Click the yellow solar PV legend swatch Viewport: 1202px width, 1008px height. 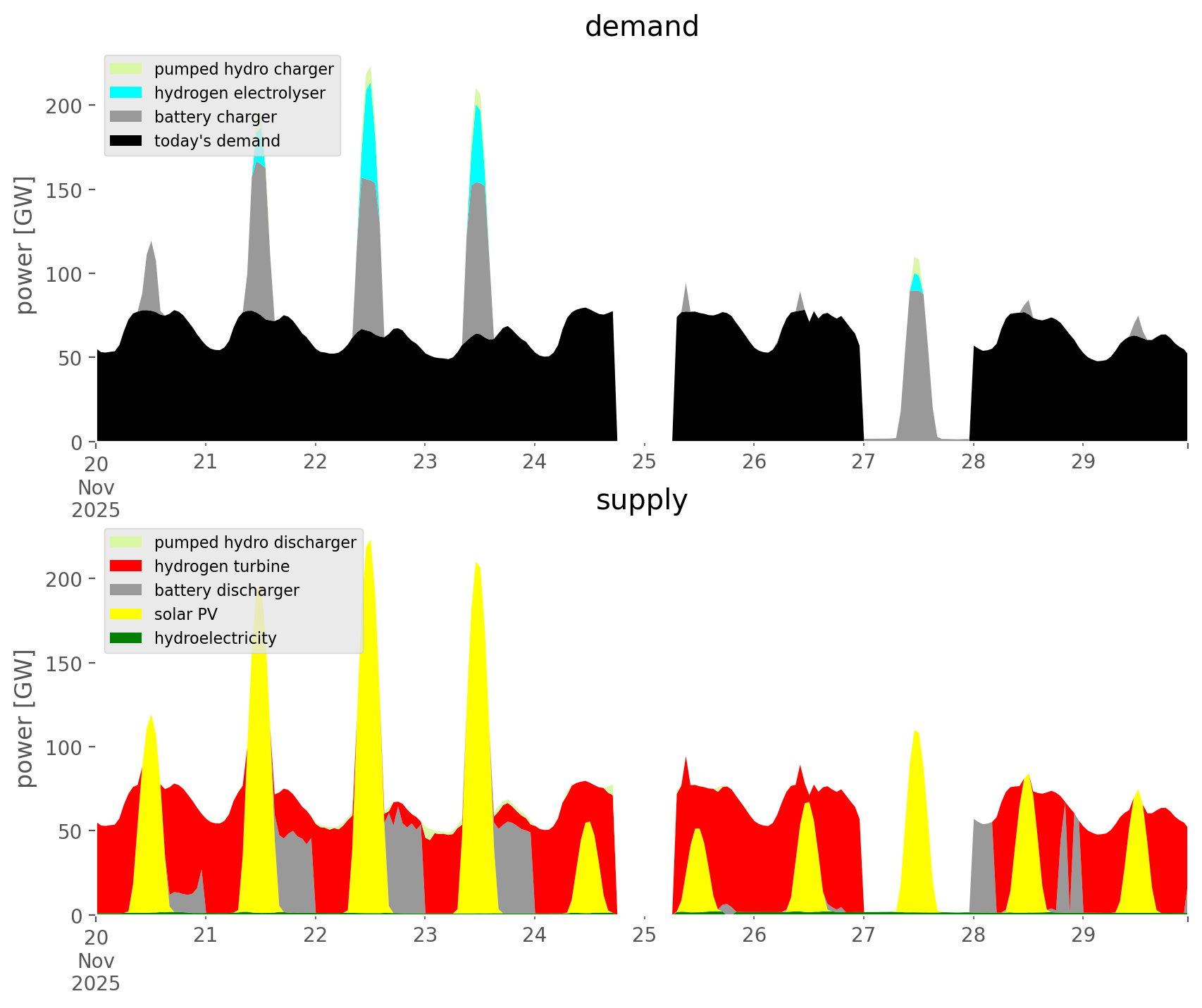click(x=126, y=614)
